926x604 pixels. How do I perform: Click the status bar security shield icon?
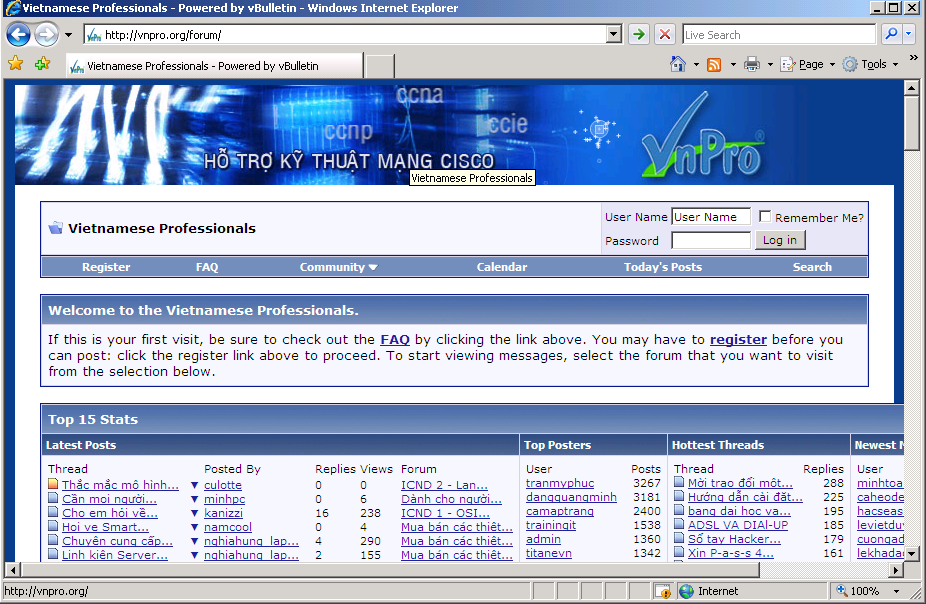point(663,591)
